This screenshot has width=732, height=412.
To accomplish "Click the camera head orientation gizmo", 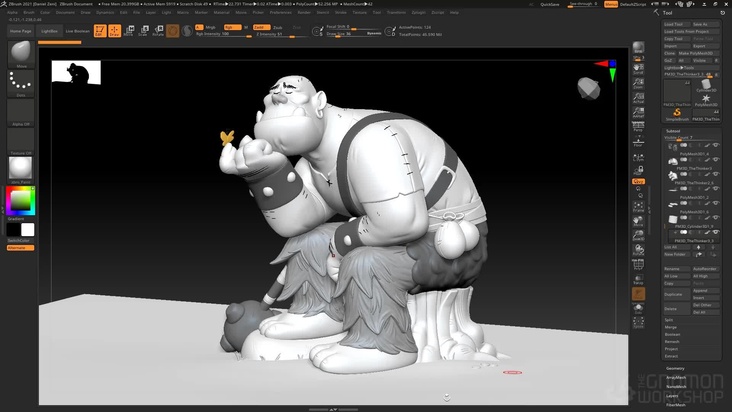I will pos(588,88).
